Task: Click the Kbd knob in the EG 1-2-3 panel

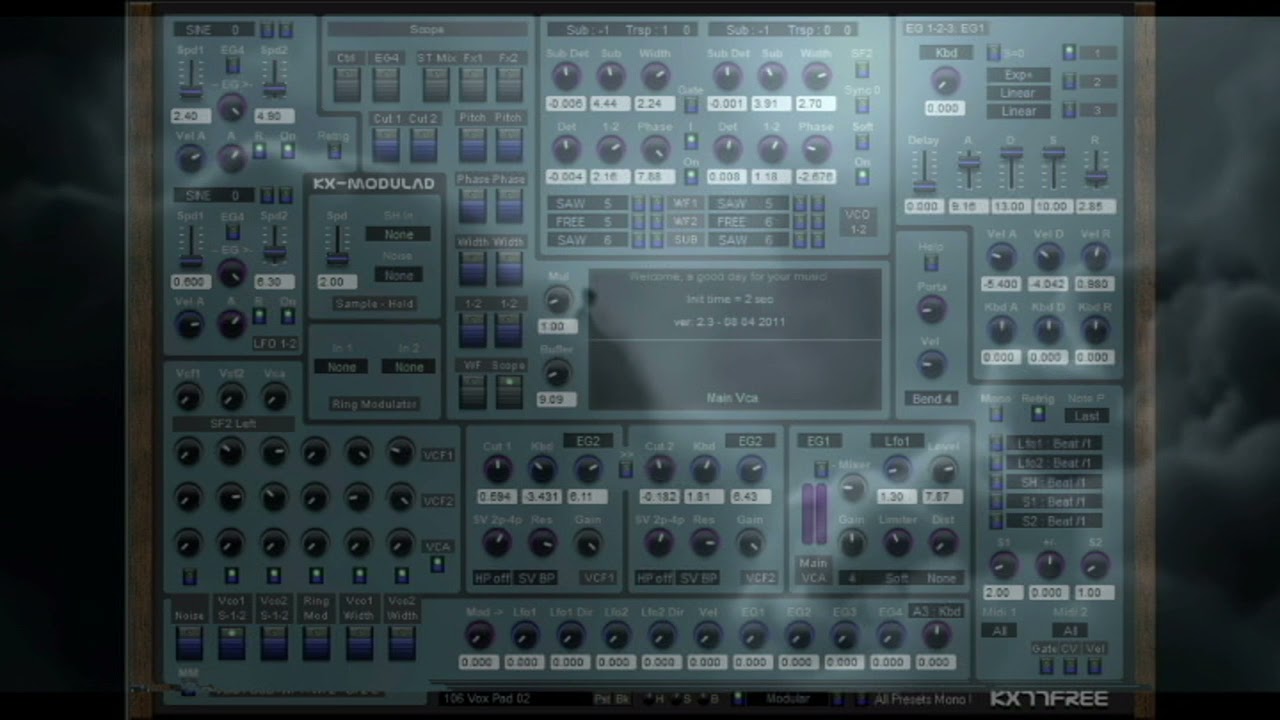Action: 945,80
